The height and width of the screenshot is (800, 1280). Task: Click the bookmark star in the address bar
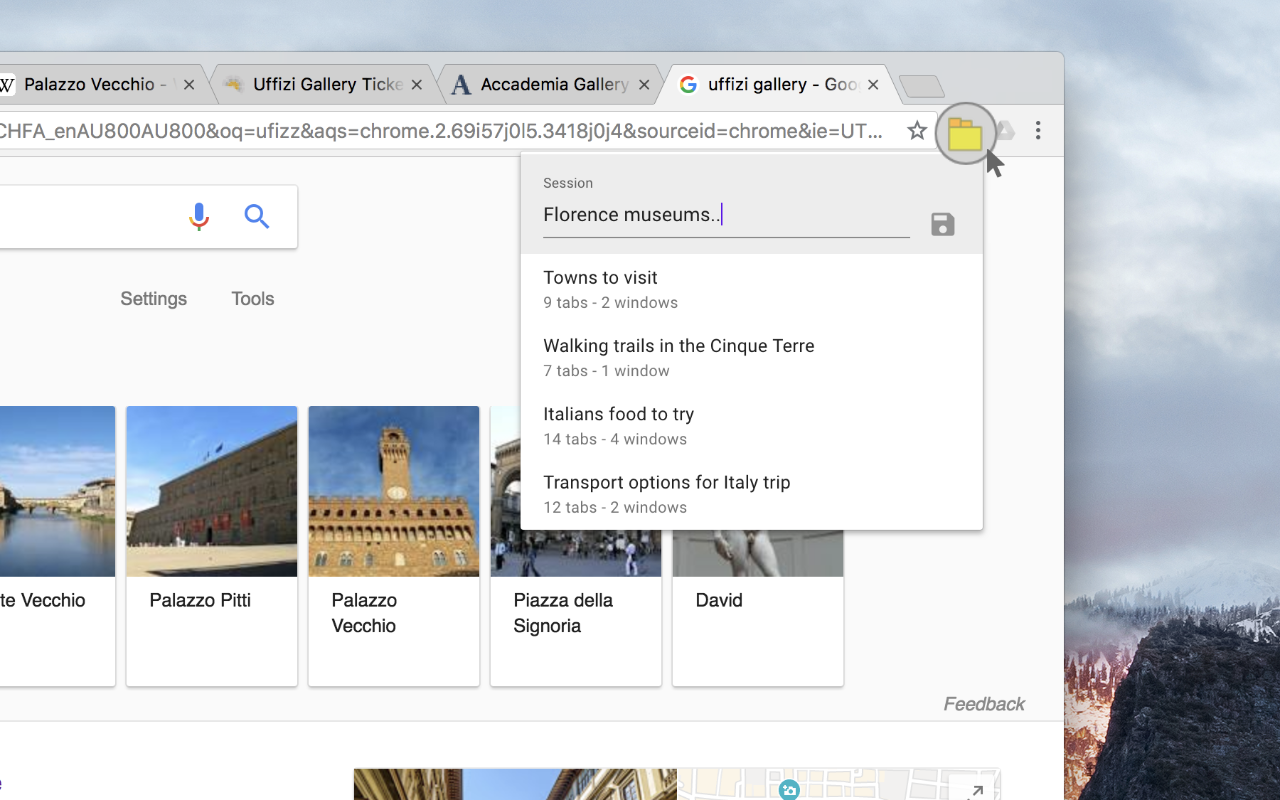(916, 130)
